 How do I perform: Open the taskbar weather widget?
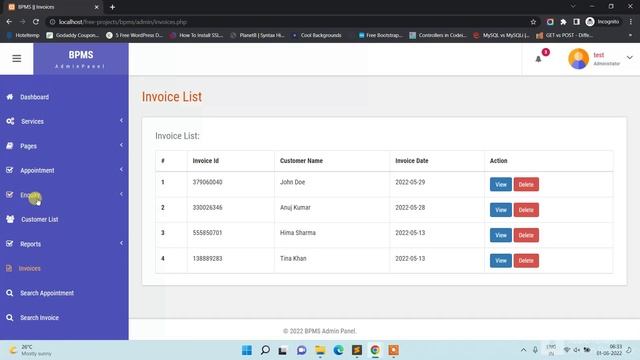[x=31, y=350]
